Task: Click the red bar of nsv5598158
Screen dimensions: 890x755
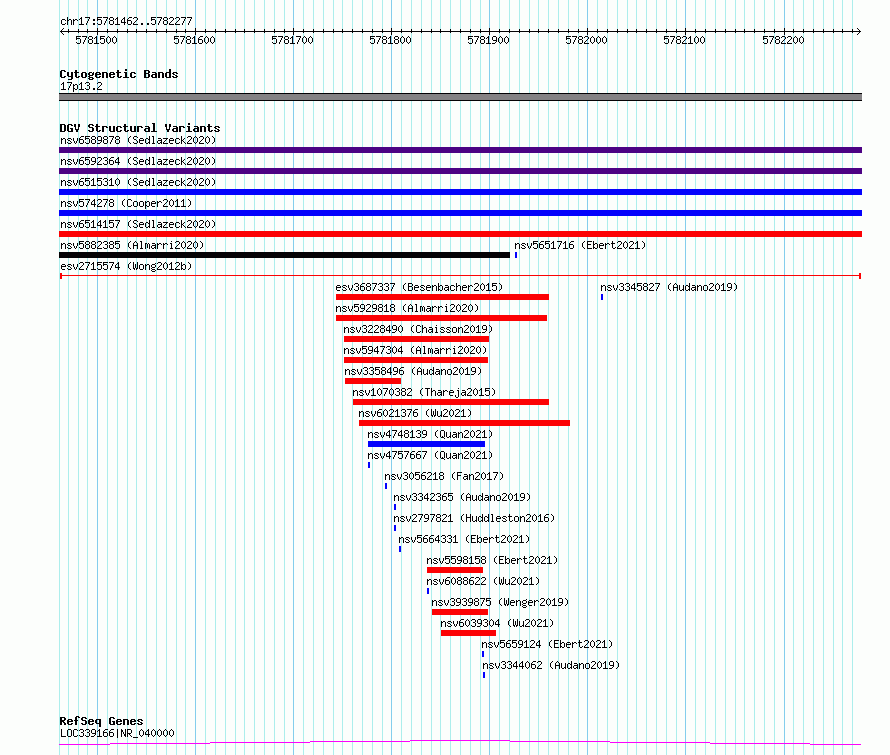Action: 455,570
